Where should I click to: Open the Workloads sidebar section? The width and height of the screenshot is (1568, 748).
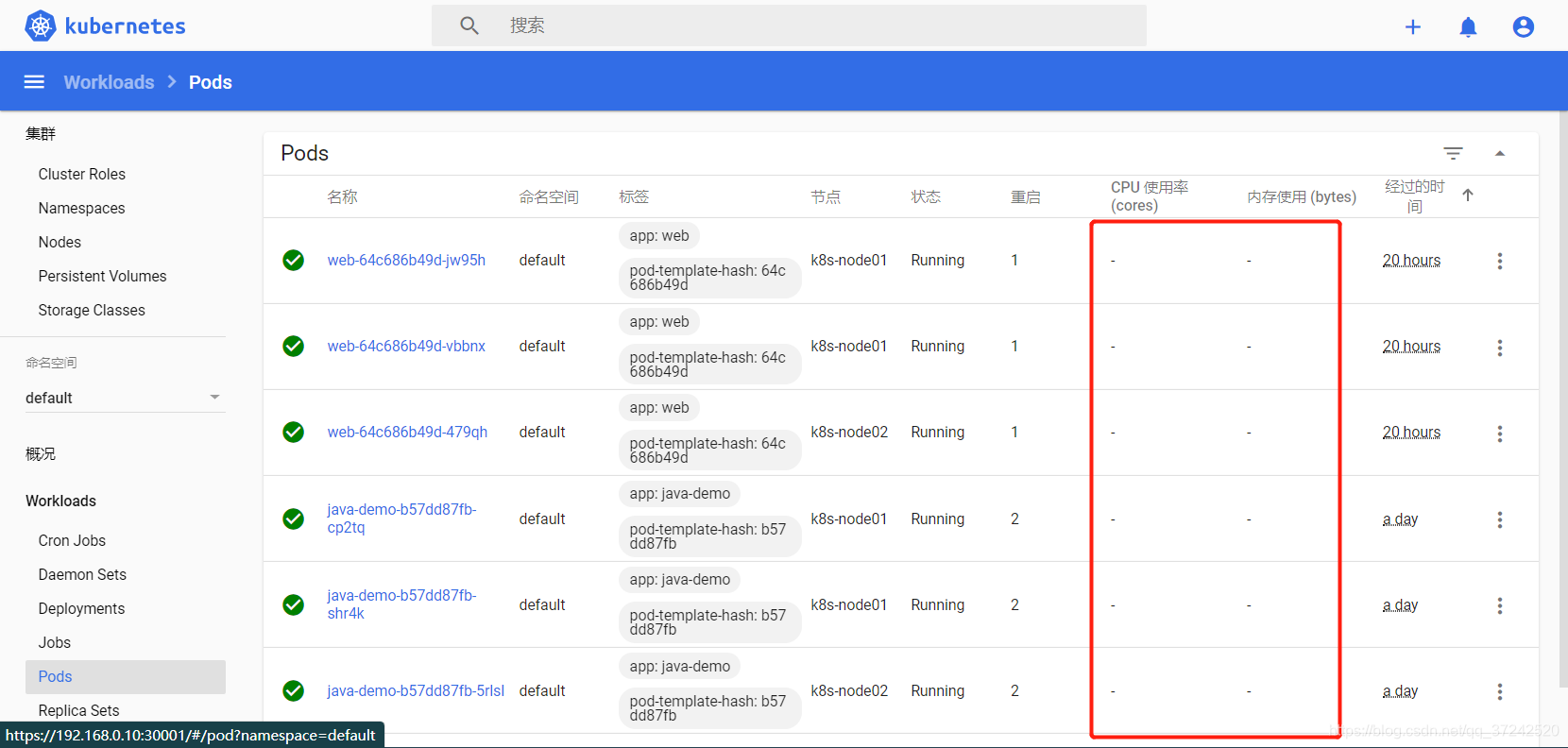(60, 501)
